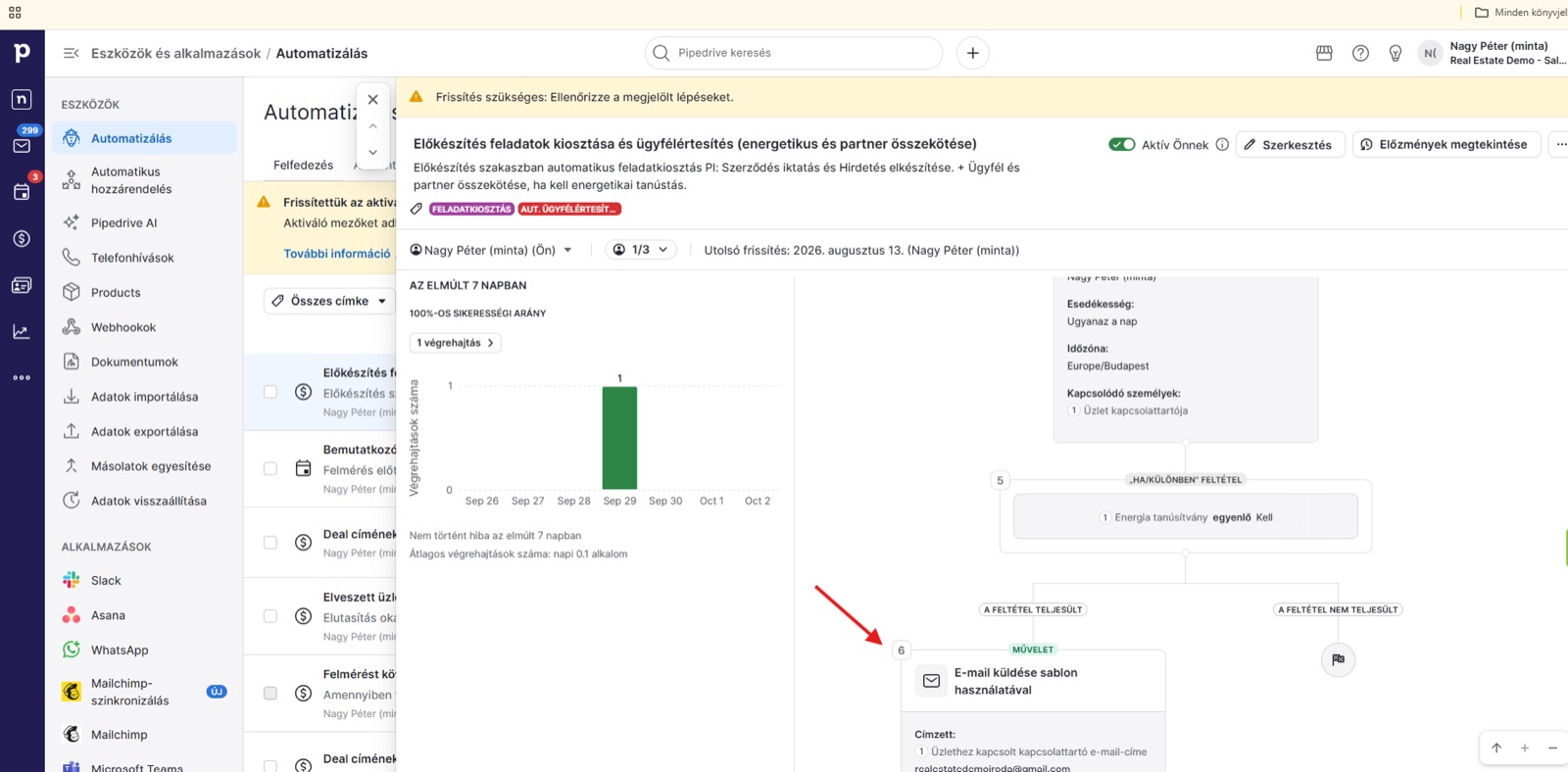Open Automatikus hozzárendelés in sidebar
This screenshot has width=1568, height=772.
[145, 180]
